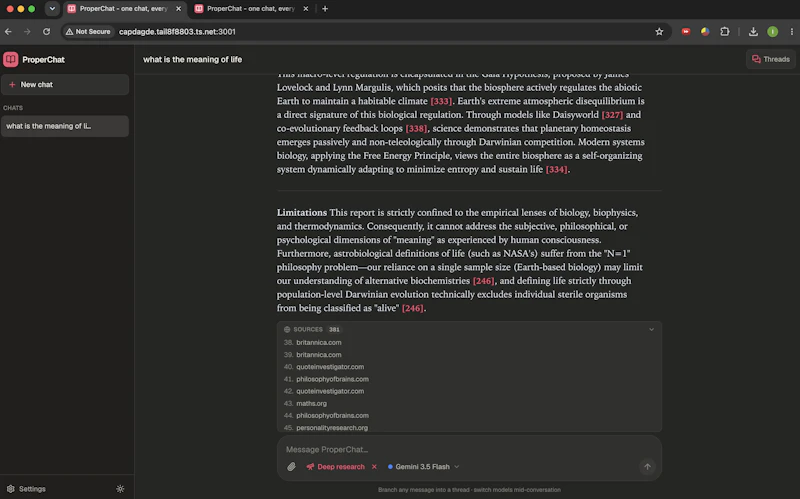Click citation [334]
The height and width of the screenshot is (499, 800).
point(557,169)
